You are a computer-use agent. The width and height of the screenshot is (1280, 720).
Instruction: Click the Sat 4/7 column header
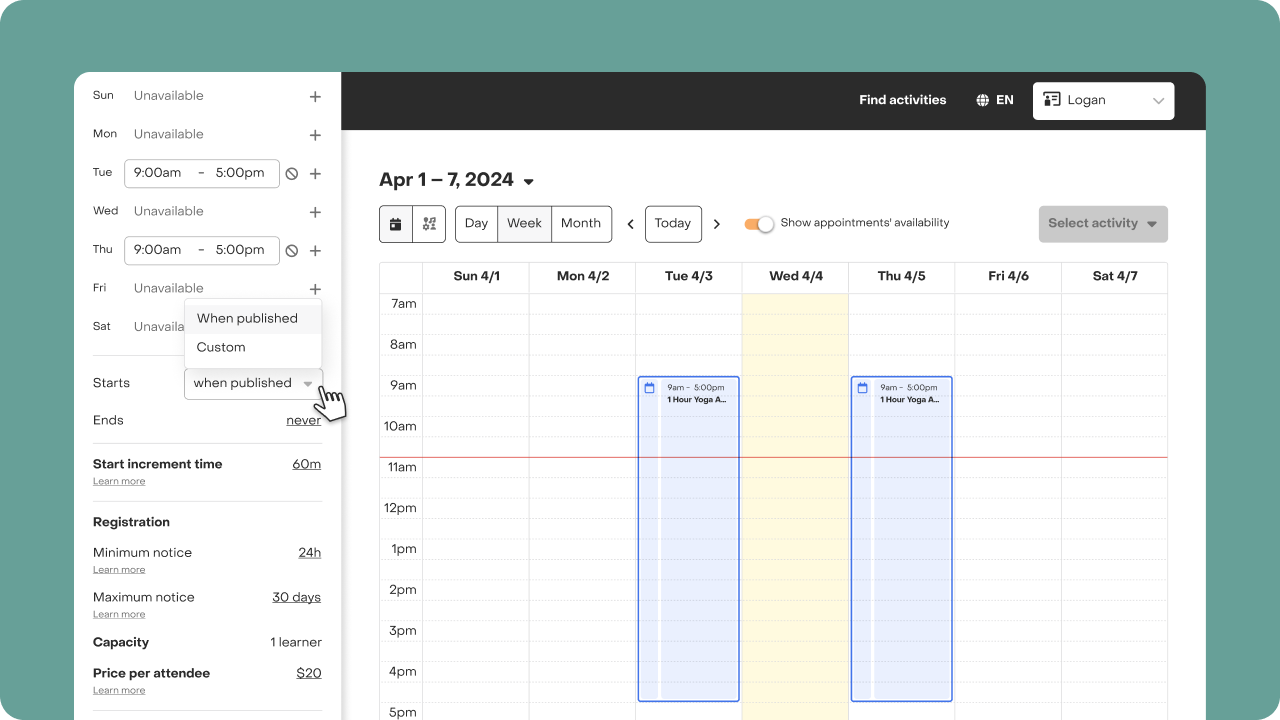click(1114, 277)
